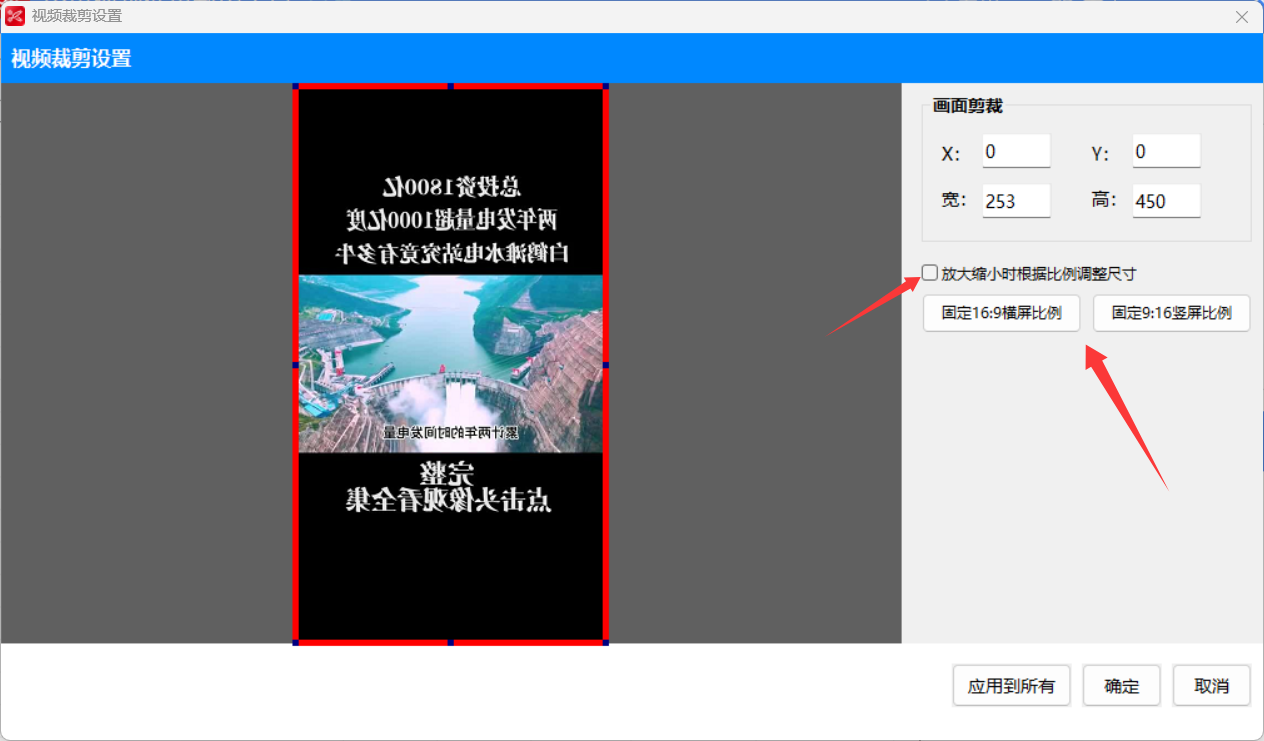The width and height of the screenshot is (1264, 741).
Task: Click the 高 height field showing 450
Action: coord(1166,200)
